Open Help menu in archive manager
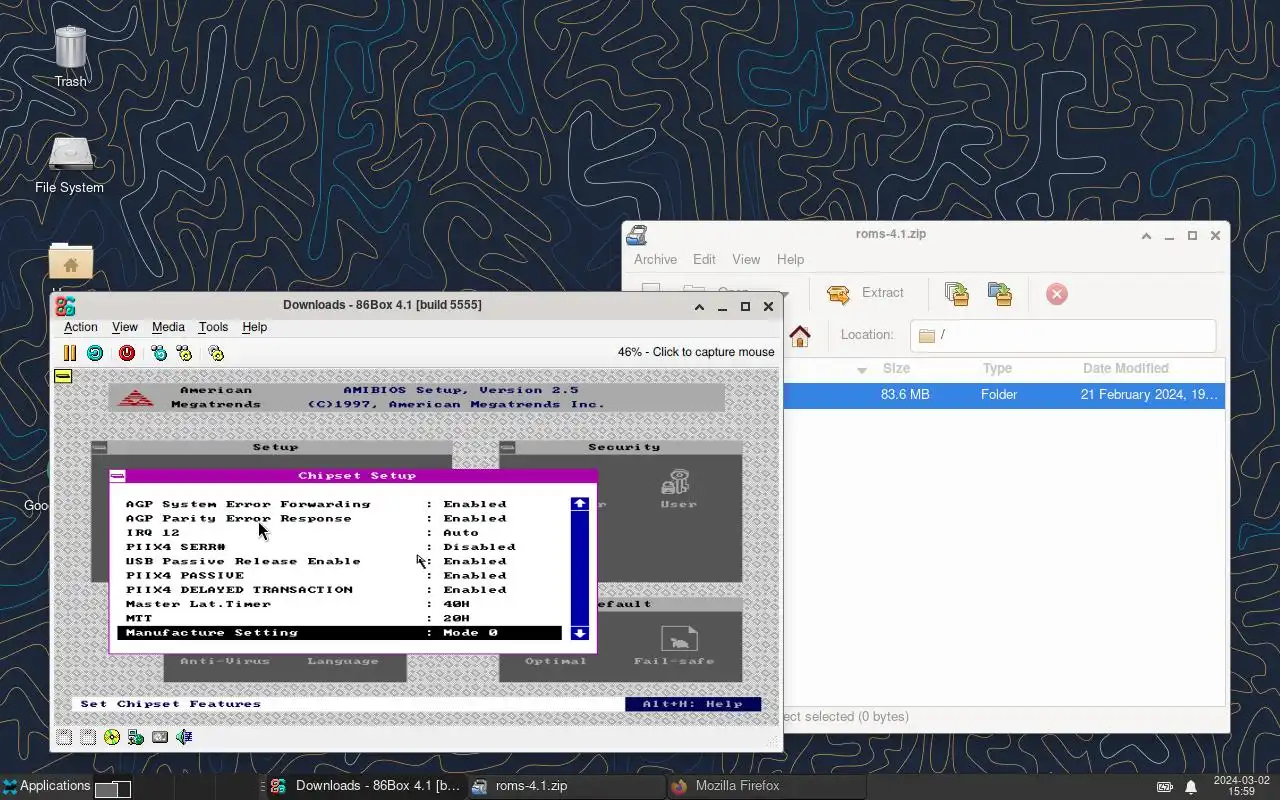The width and height of the screenshot is (1280, 800). [790, 259]
